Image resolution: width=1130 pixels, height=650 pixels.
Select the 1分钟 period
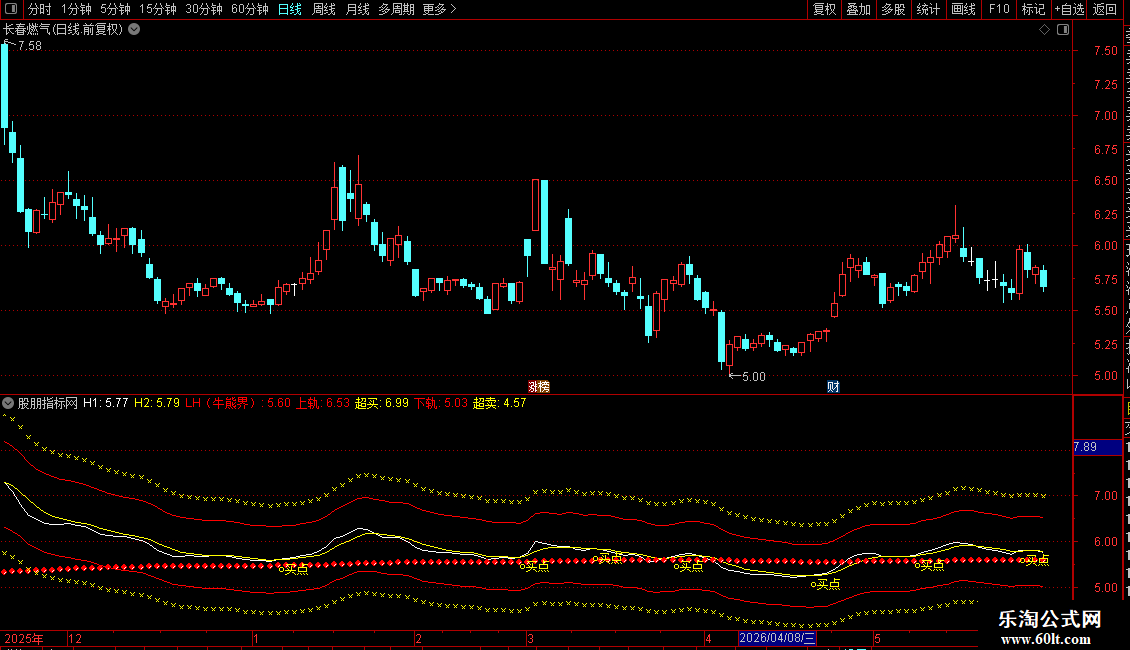point(76,9)
